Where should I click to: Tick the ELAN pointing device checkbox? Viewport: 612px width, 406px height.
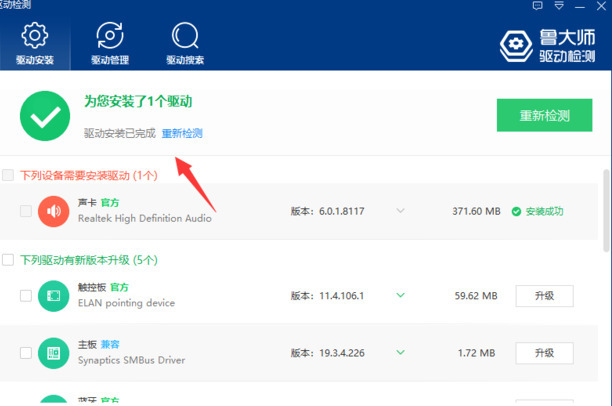[26, 296]
